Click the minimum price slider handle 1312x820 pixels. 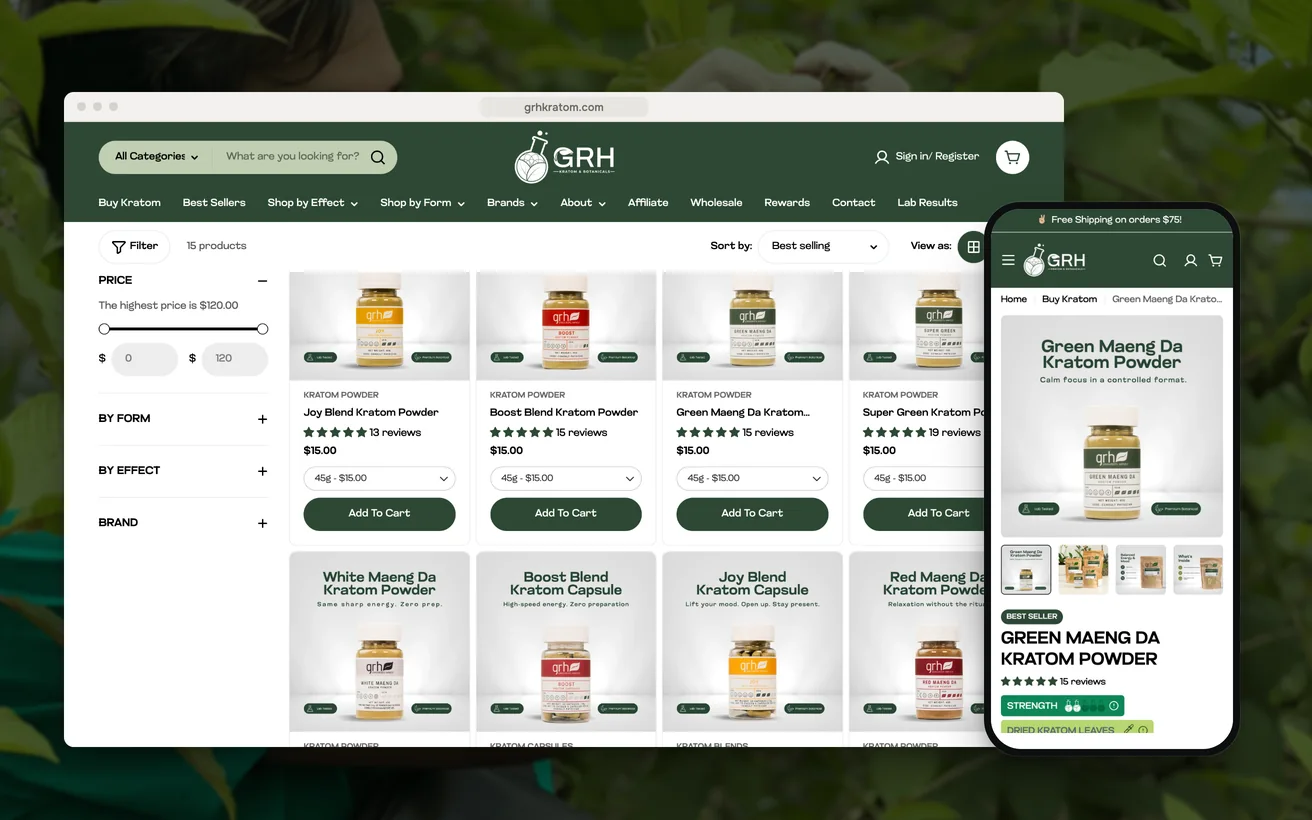coord(104,329)
